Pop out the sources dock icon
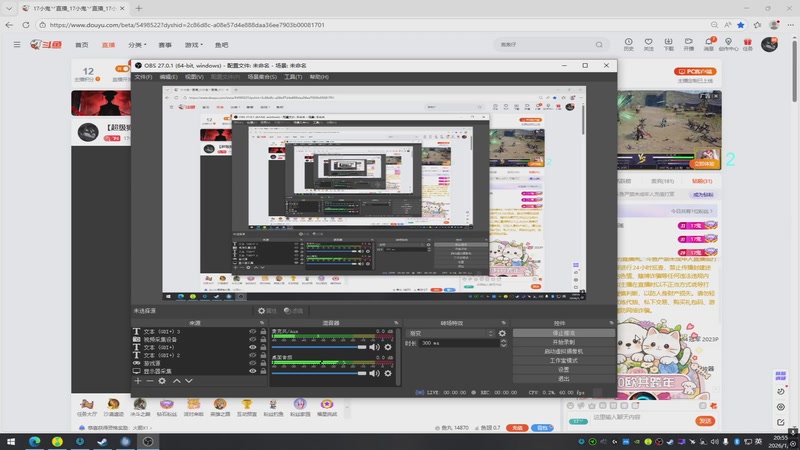 [262, 322]
